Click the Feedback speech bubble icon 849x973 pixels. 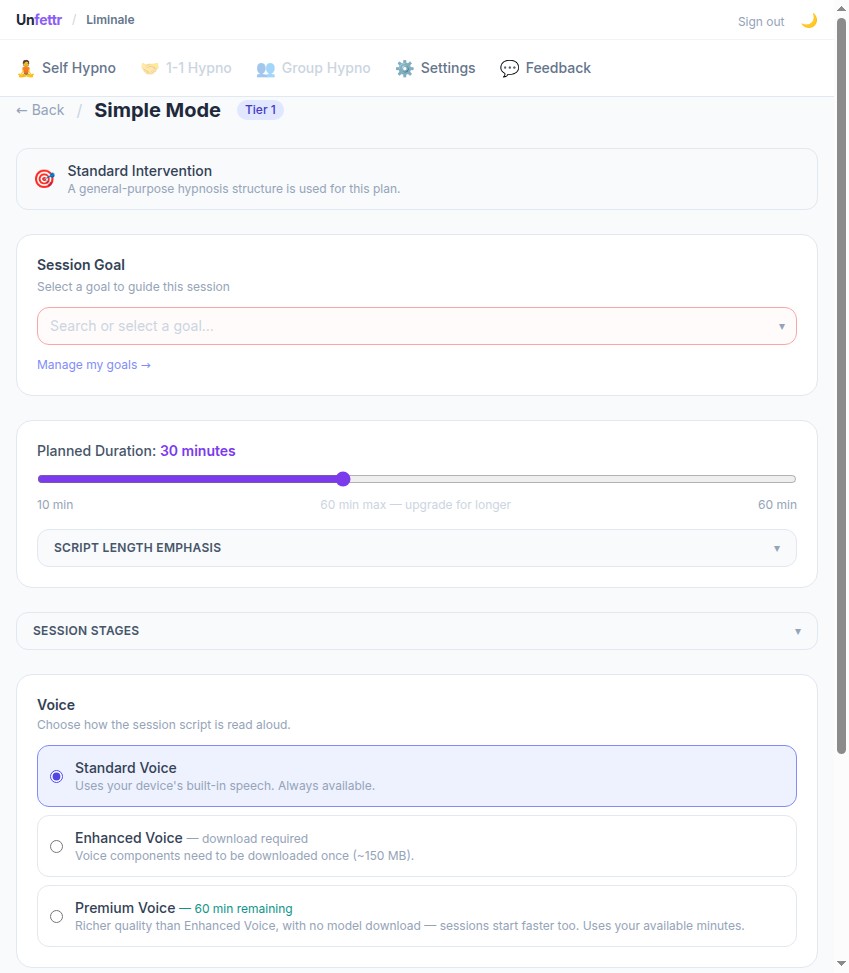point(510,68)
